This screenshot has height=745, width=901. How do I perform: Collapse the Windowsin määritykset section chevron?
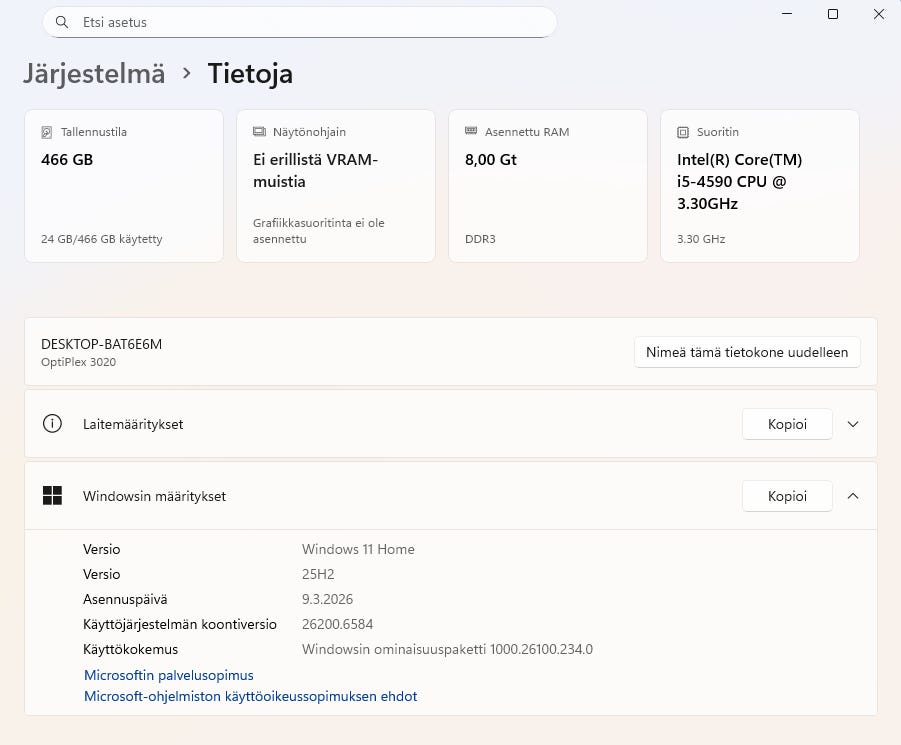853,496
